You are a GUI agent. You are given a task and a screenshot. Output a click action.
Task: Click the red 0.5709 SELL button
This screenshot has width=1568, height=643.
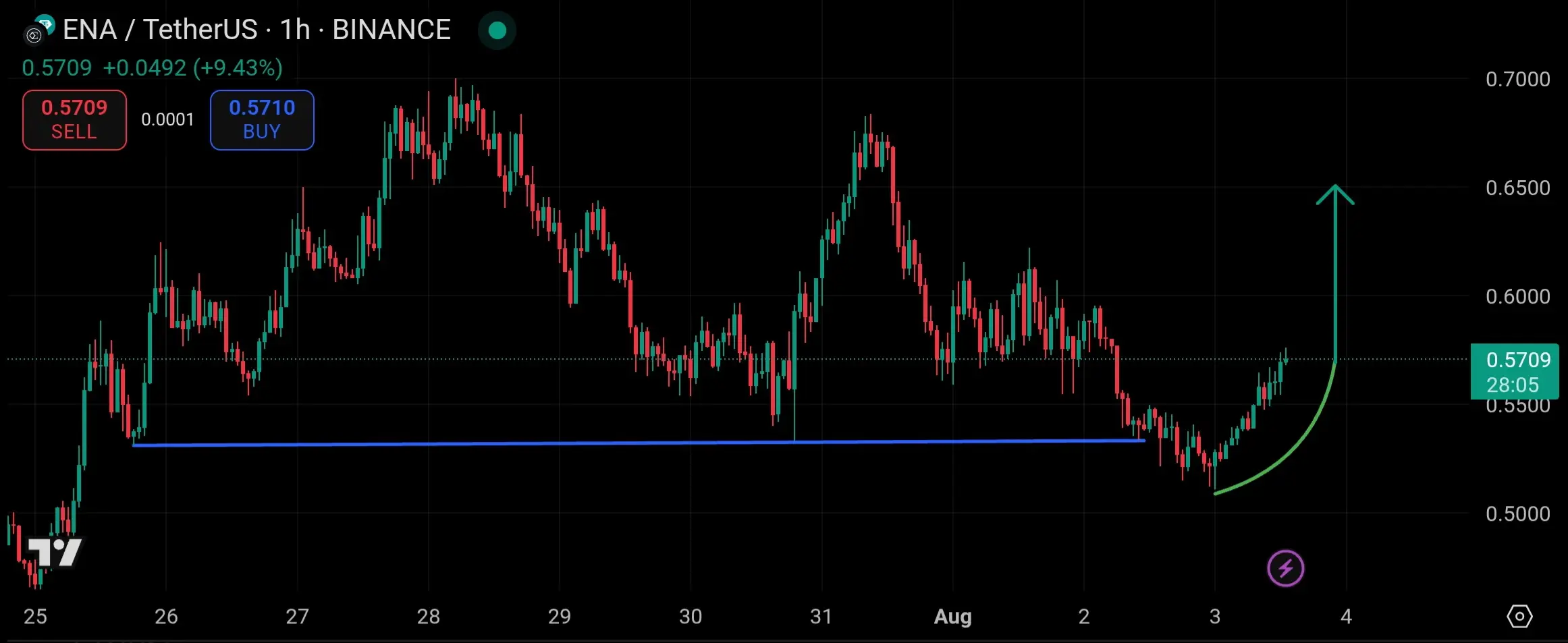coord(74,120)
